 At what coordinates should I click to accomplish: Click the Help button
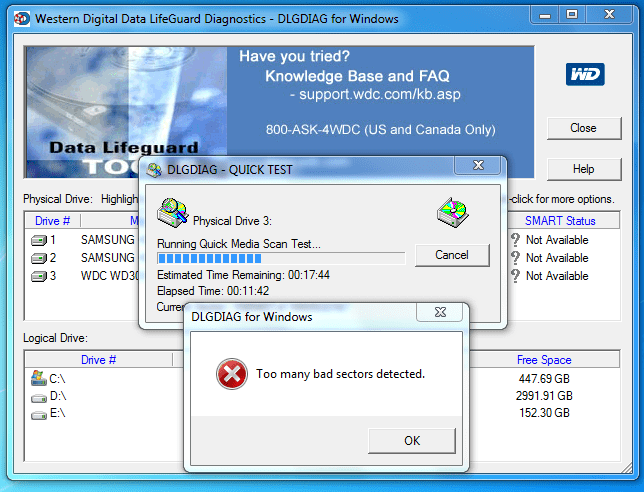click(x=584, y=169)
